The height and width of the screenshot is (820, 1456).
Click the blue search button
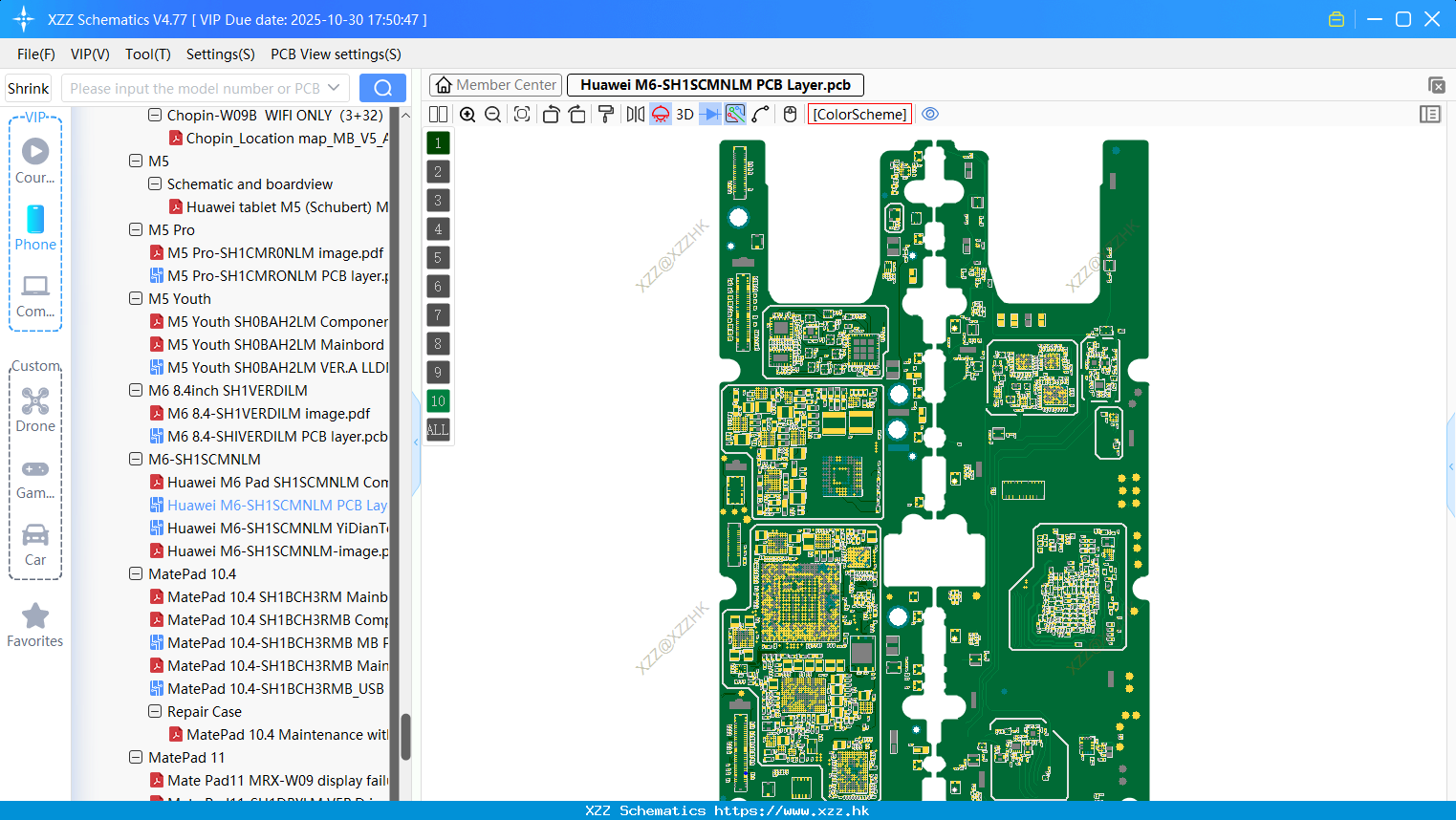point(382,88)
